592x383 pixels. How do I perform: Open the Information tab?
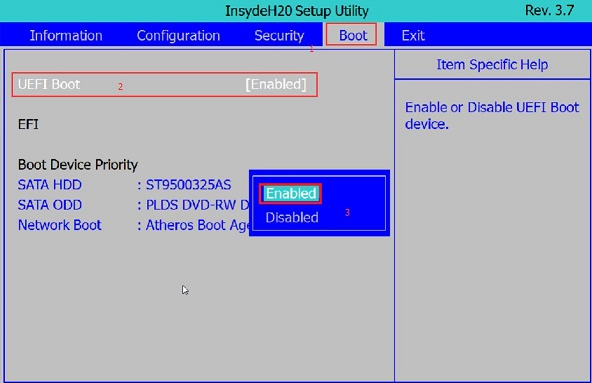pyautogui.click(x=66, y=36)
